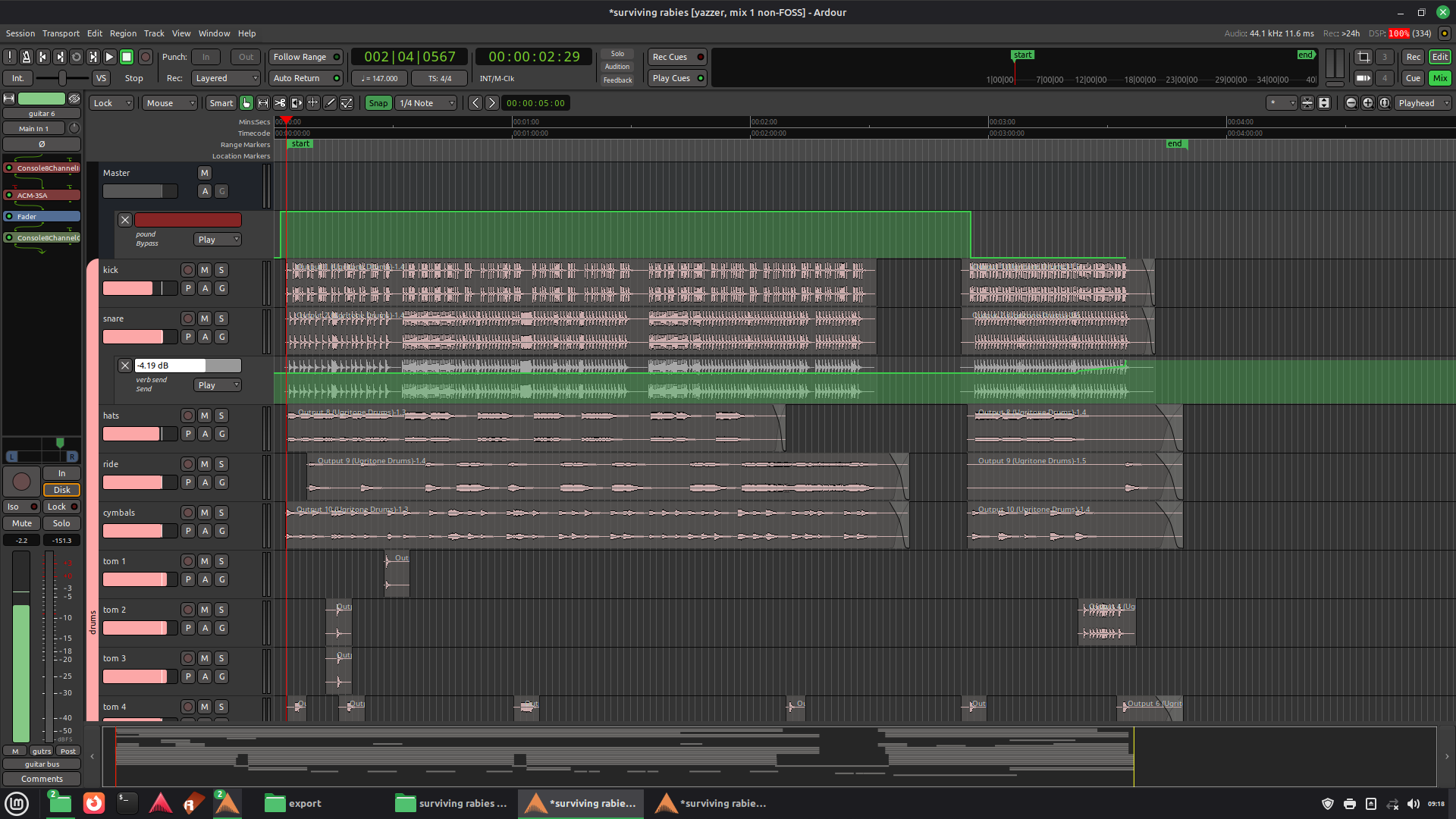Click the Comments button in mixer strip
1456x819 pixels.
click(42, 779)
